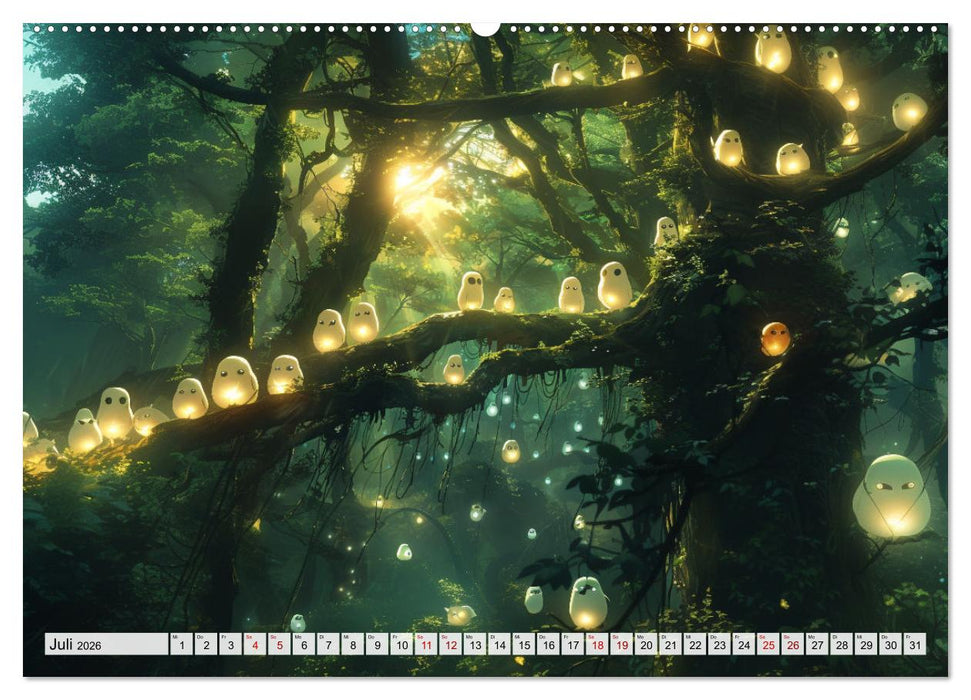971x700 pixels.
Task: Select Sunday date 19 in red
Action: click(x=621, y=646)
